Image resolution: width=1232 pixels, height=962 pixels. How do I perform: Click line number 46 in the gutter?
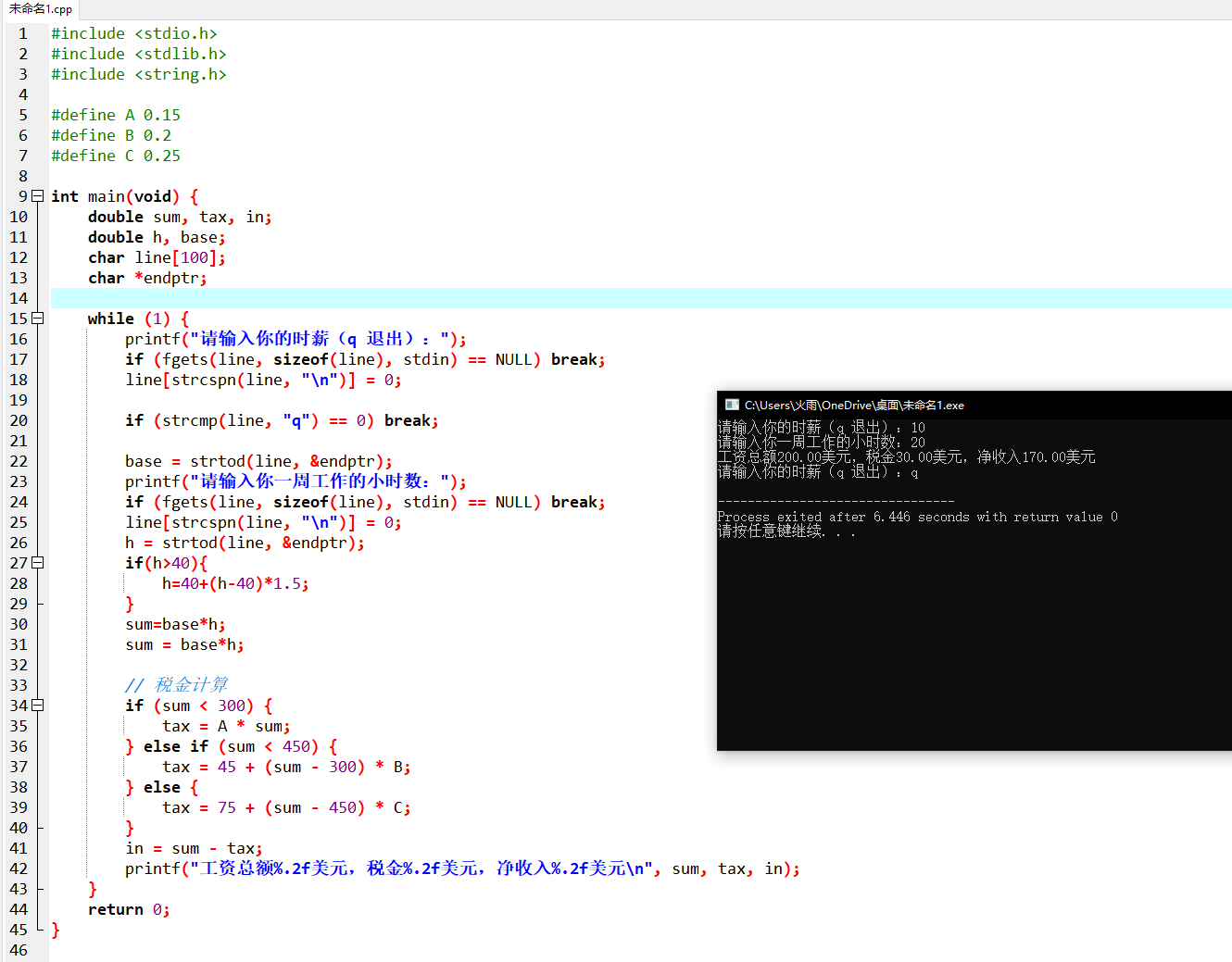click(x=19, y=950)
